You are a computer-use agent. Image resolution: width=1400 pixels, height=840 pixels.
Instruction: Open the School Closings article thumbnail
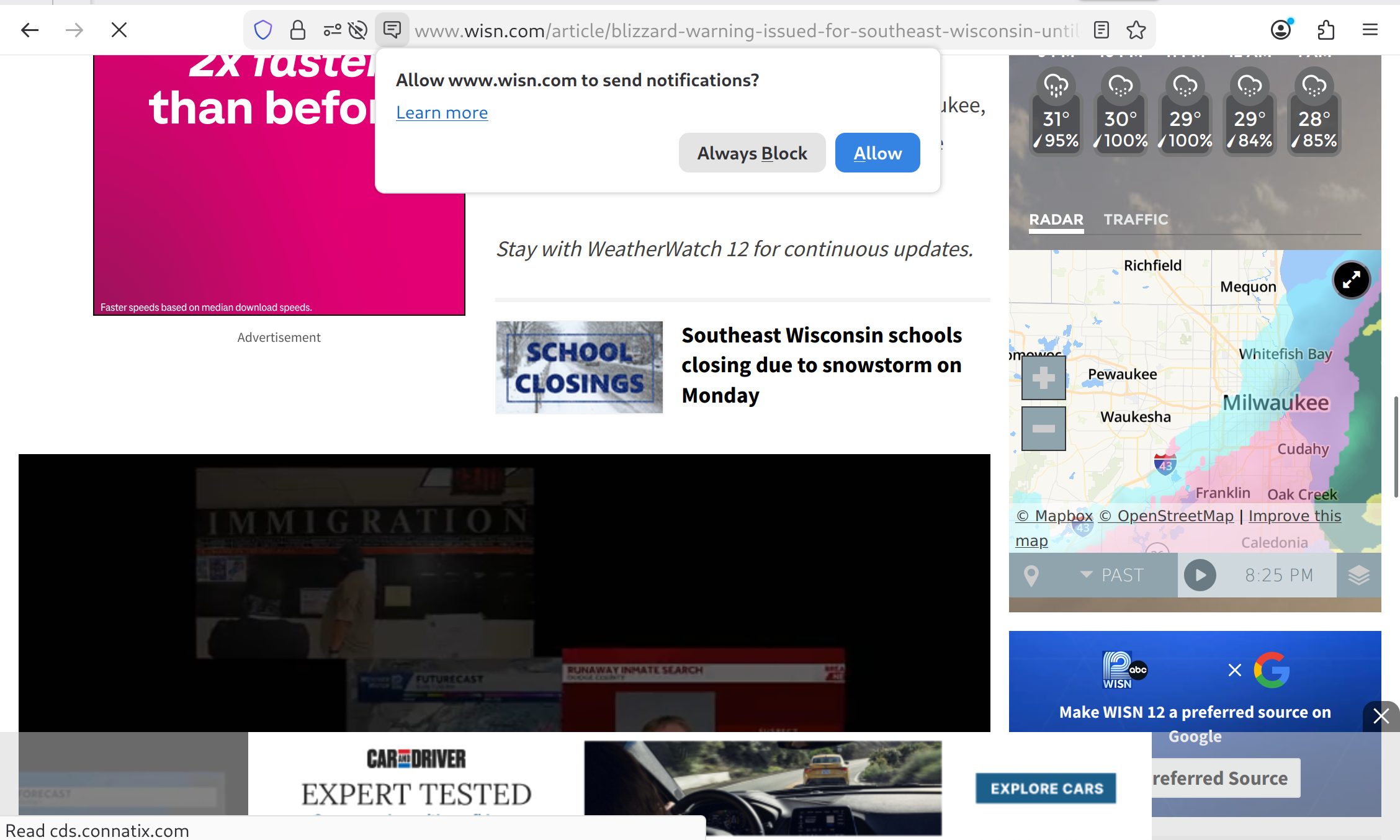point(579,367)
